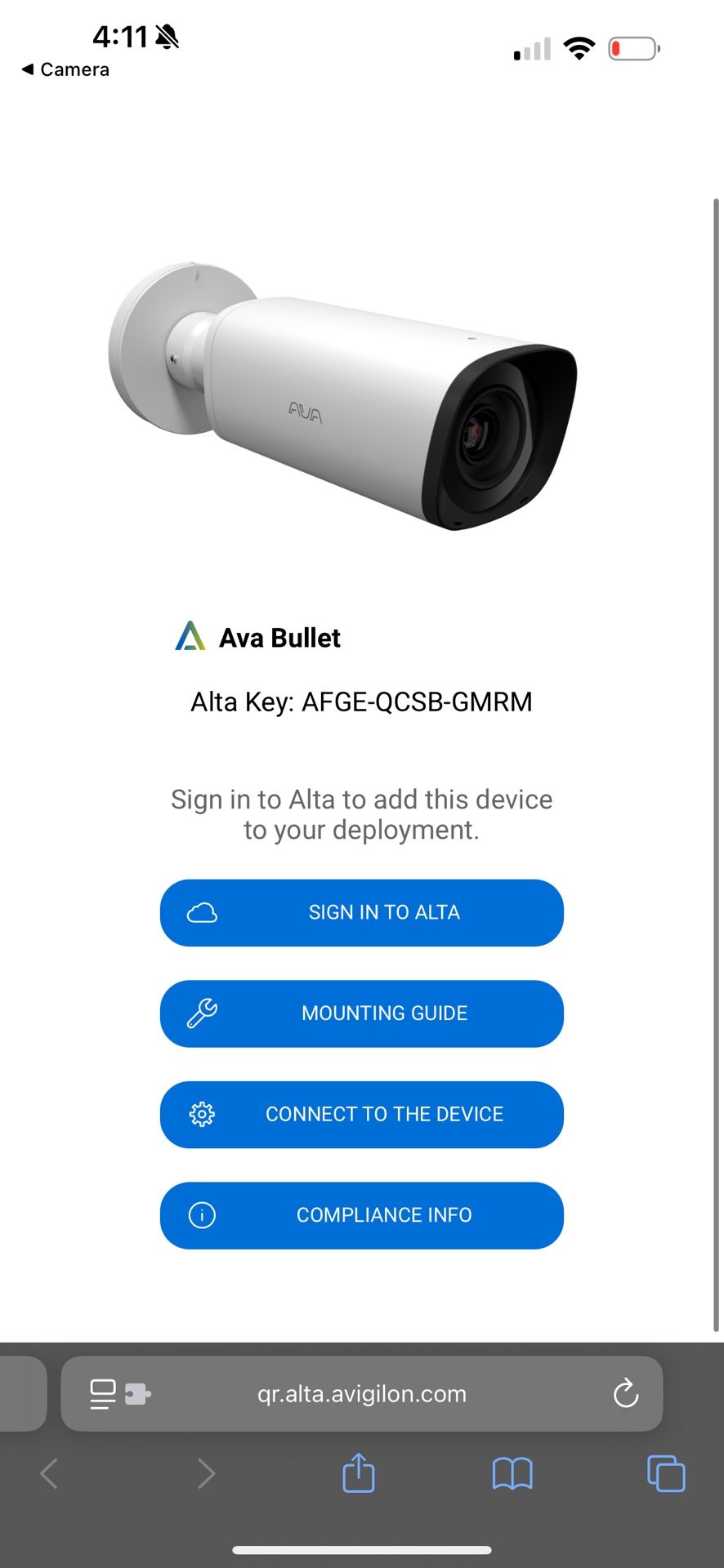Go forward with the Safari forward chevron
This screenshot has height=1568, width=724.
point(206,1473)
